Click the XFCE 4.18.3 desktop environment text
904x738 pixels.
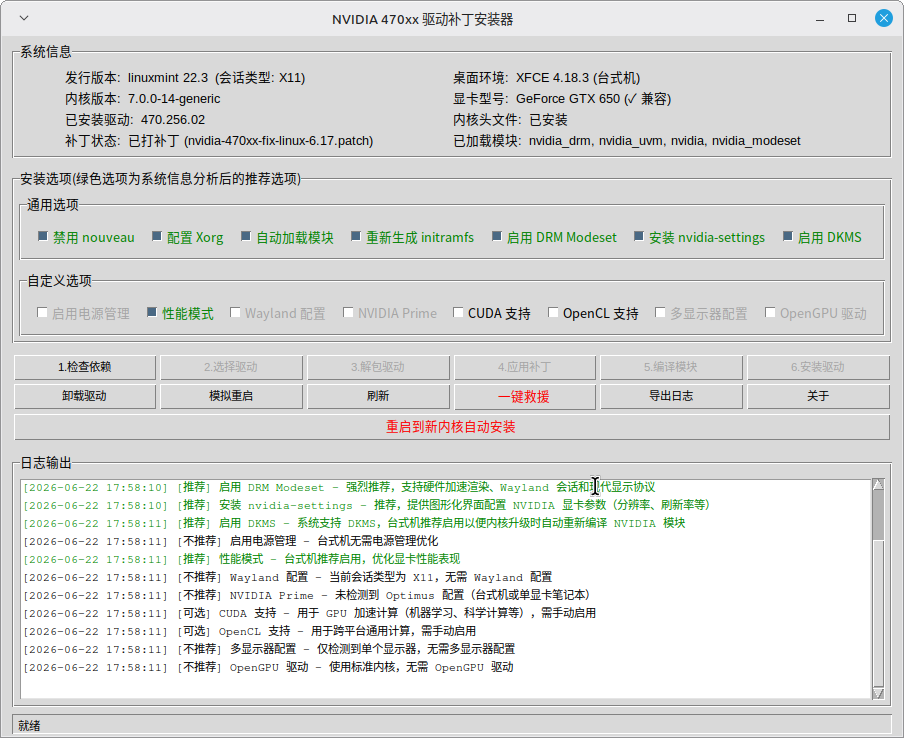552,78
